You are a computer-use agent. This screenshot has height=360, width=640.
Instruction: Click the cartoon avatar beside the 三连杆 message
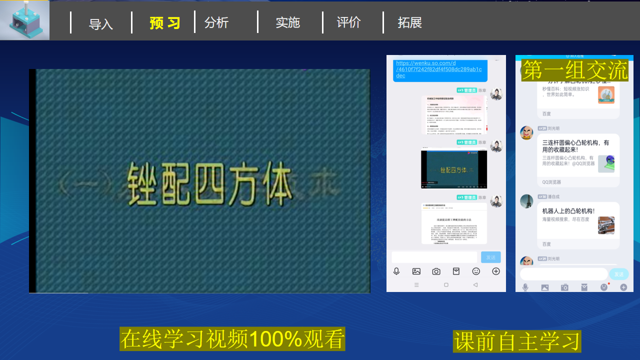[527, 132]
